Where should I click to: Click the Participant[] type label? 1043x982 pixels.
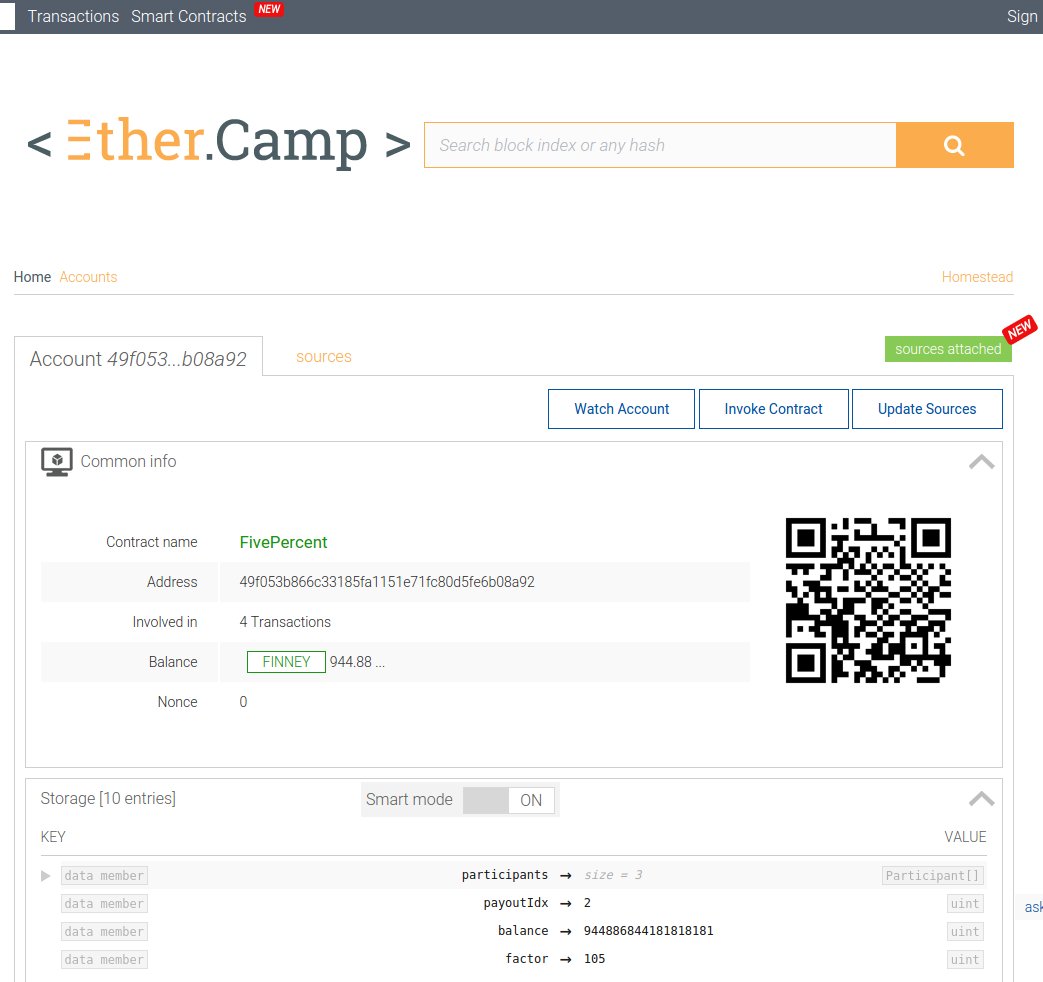(x=933, y=876)
